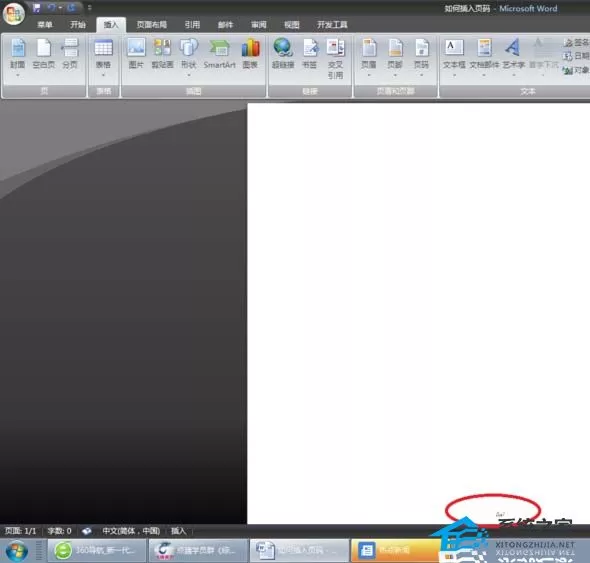The width and height of the screenshot is (590, 563).
Task: Insert a hyperlink (超链接)
Action: coord(283,54)
